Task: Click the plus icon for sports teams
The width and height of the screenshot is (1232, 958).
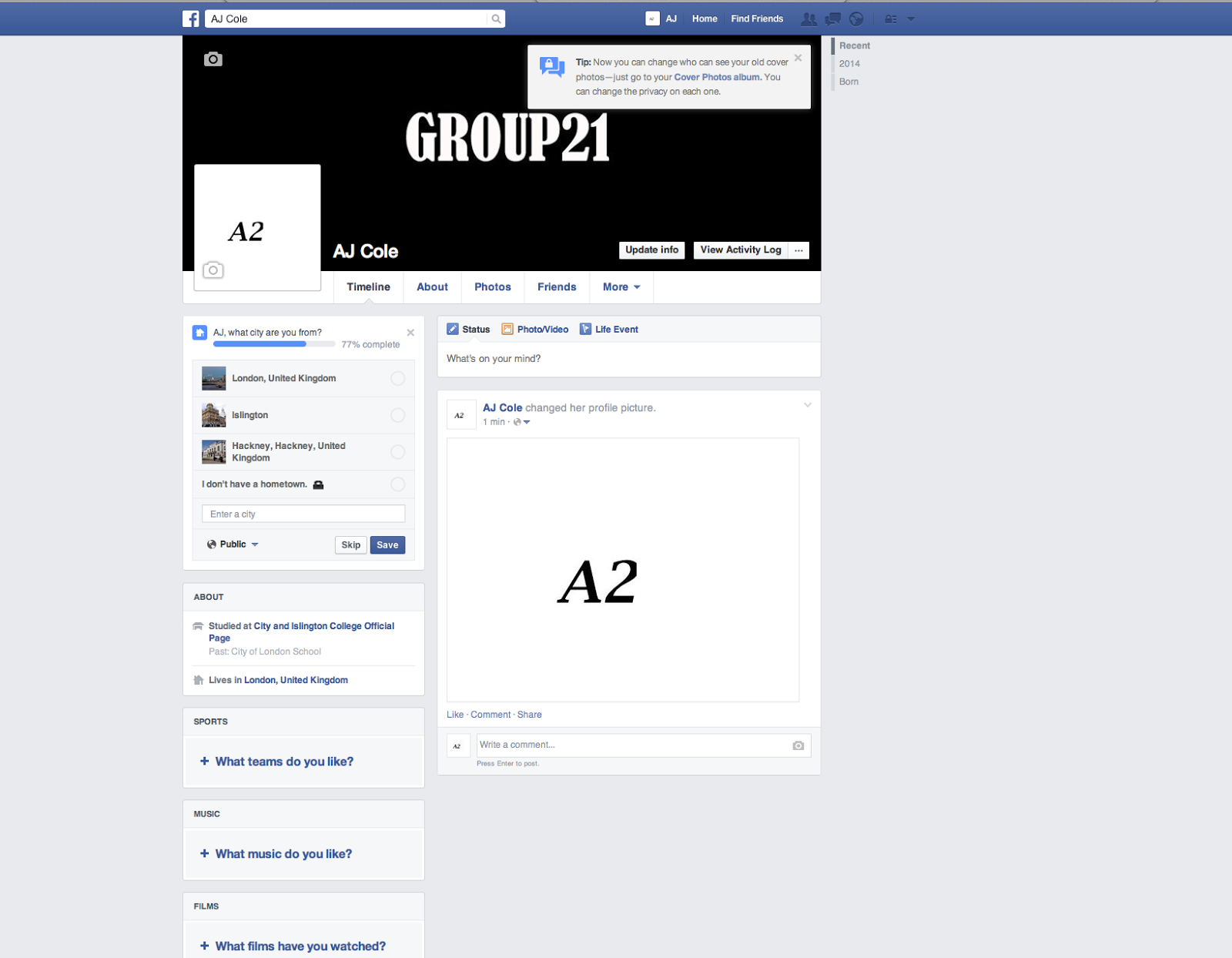Action: [x=205, y=761]
